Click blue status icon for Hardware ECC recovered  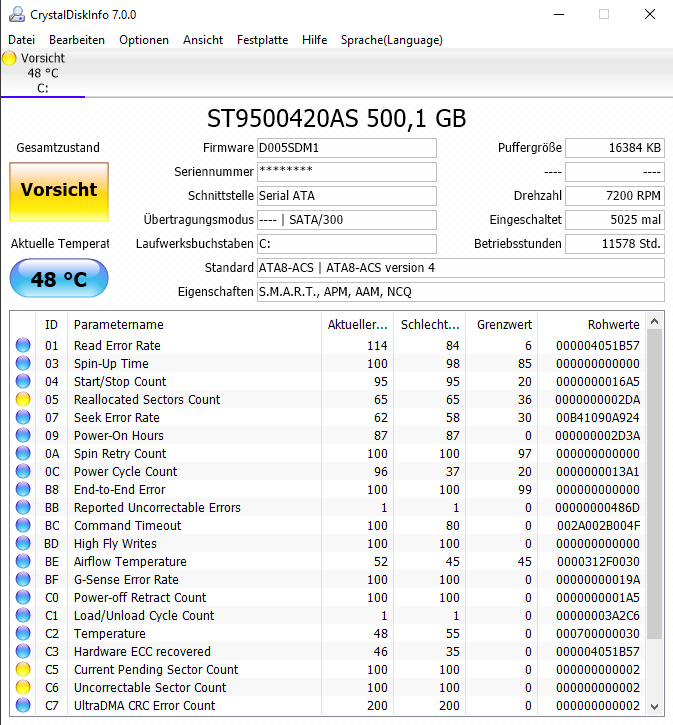(x=23, y=651)
